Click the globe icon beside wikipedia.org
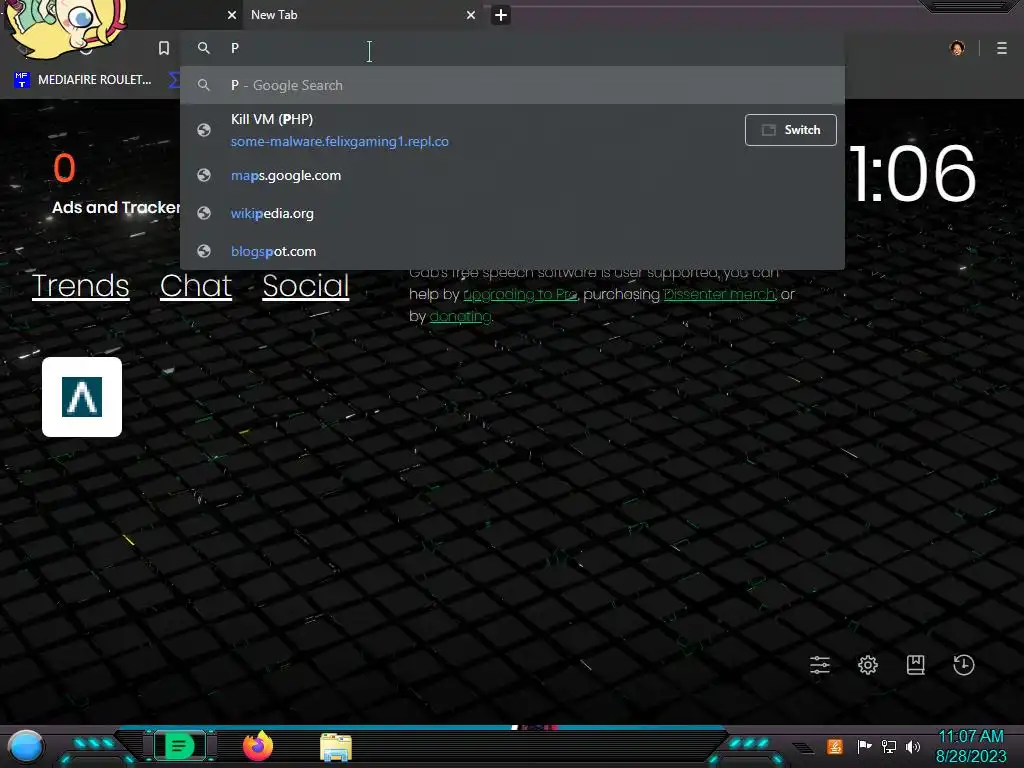This screenshot has height=768, width=1024. [204, 214]
